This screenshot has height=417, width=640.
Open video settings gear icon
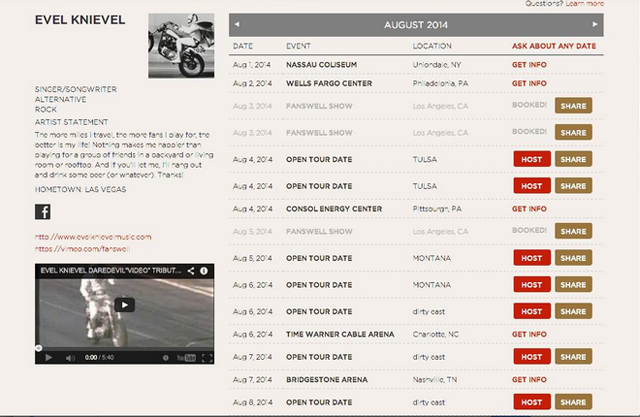click(166, 358)
